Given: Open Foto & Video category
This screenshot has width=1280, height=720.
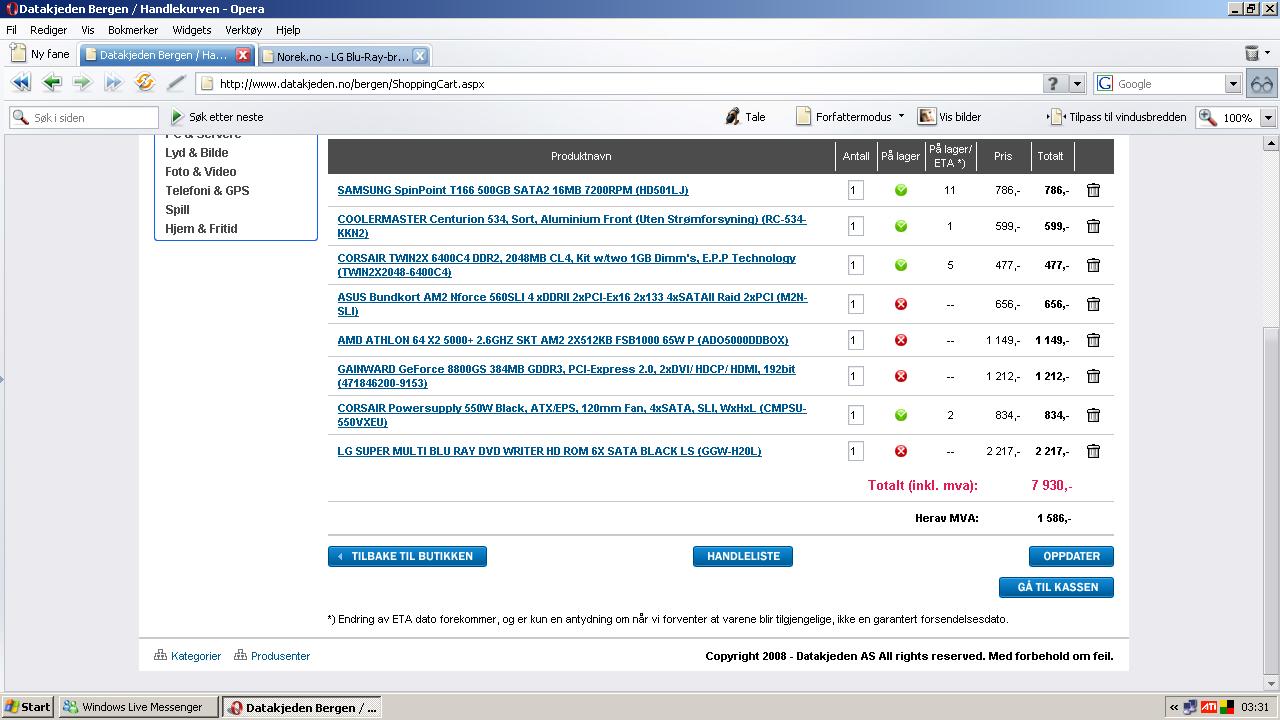Looking at the screenshot, I should point(201,172).
